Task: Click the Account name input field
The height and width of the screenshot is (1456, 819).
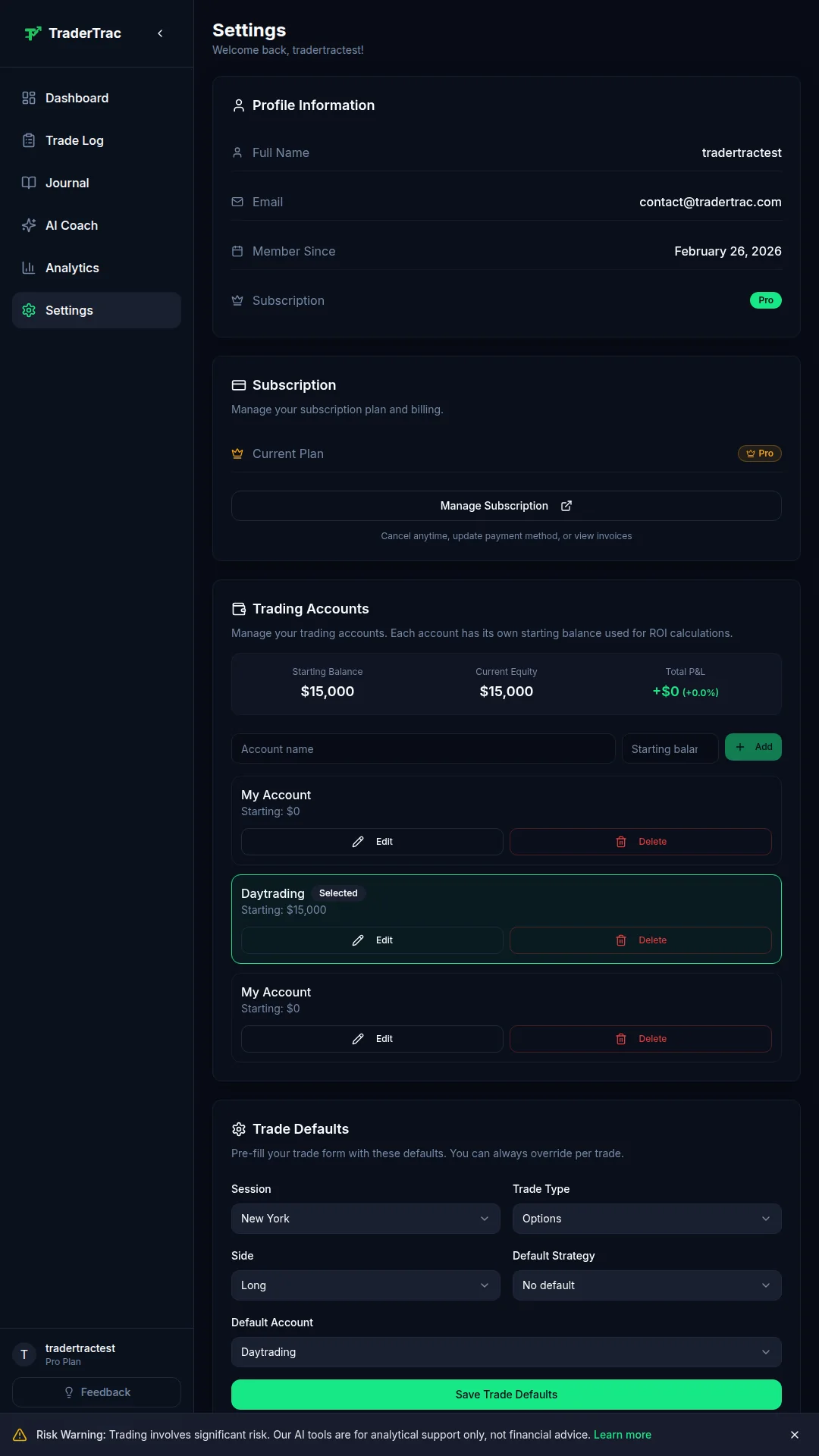Action: click(423, 748)
